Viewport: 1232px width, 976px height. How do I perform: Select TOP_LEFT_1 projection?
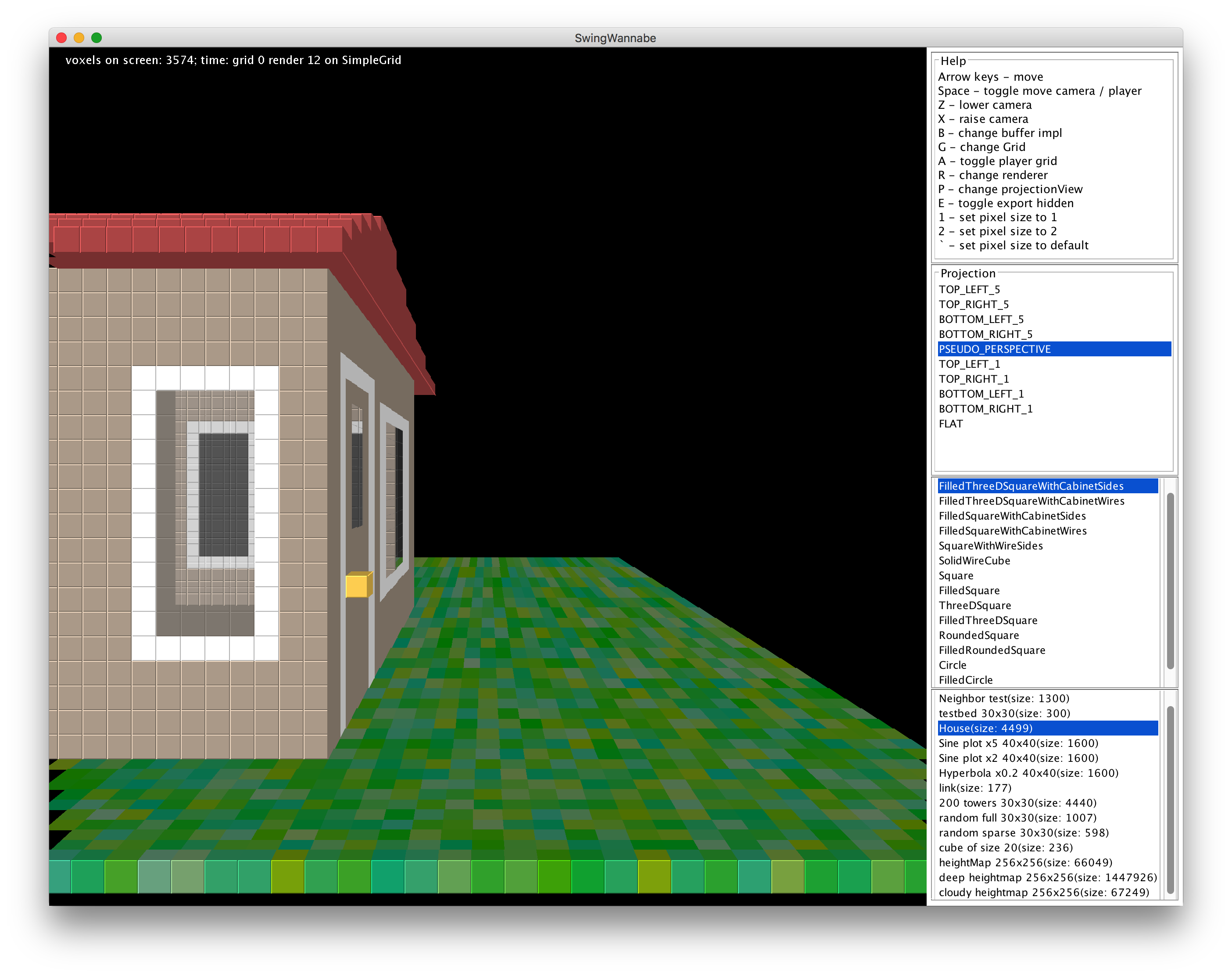pyautogui.click(x=1054, y=363)
